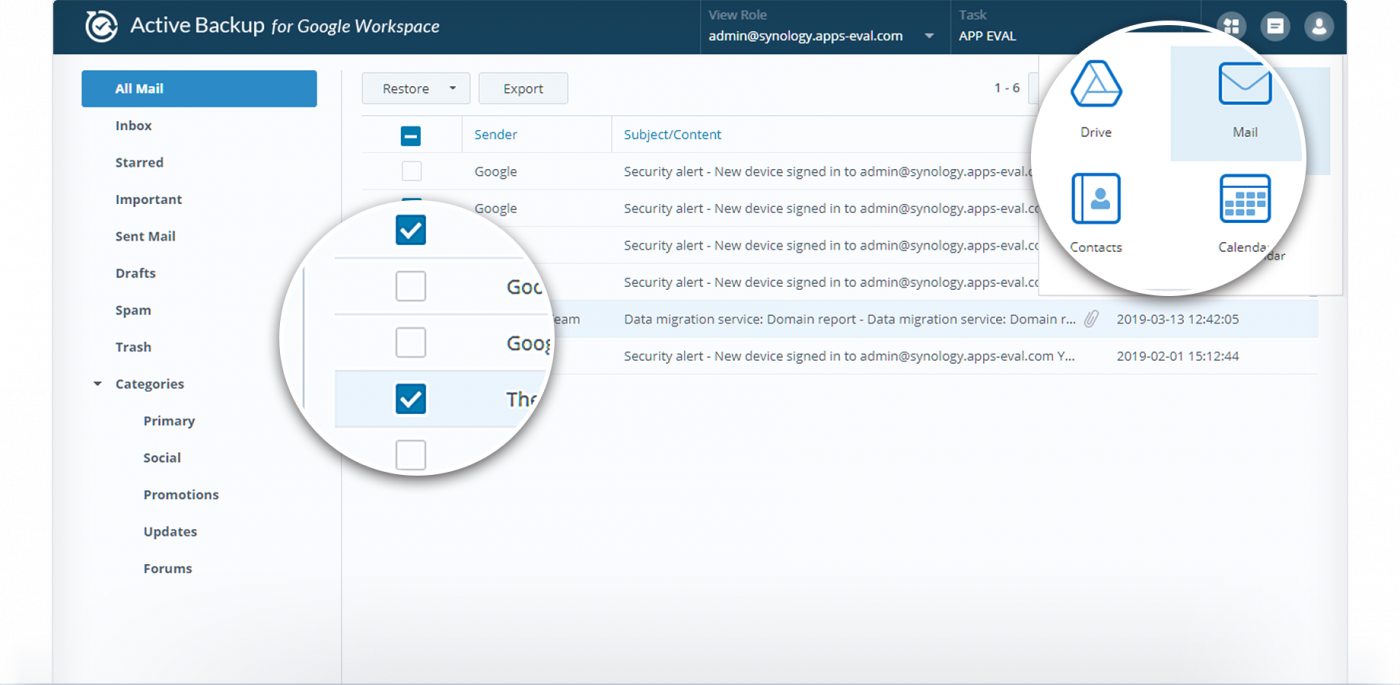Open the Trash folder

[x=133, y=347]
